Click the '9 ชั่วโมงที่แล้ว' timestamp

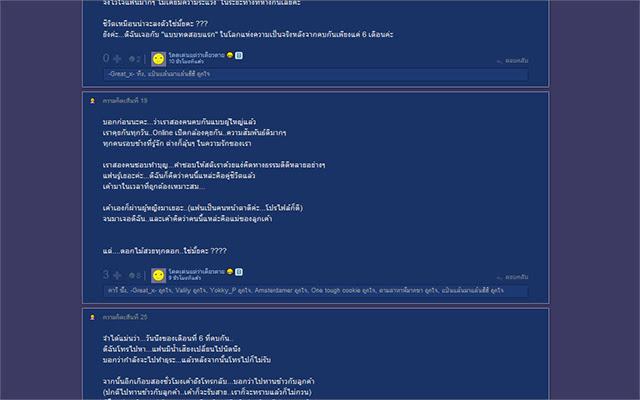tap(185, 278)
